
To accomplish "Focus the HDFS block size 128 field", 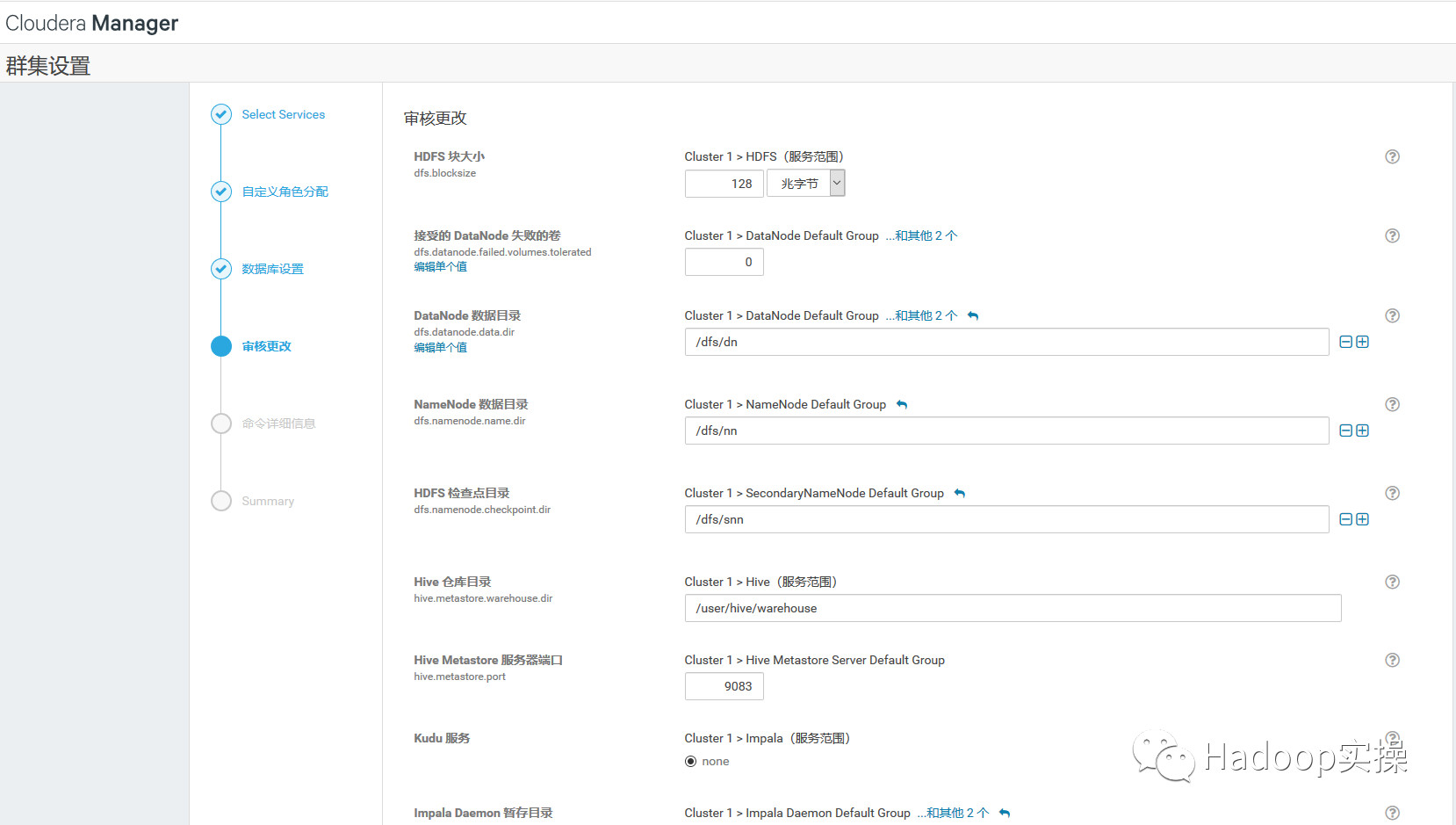I will point(724,183).
